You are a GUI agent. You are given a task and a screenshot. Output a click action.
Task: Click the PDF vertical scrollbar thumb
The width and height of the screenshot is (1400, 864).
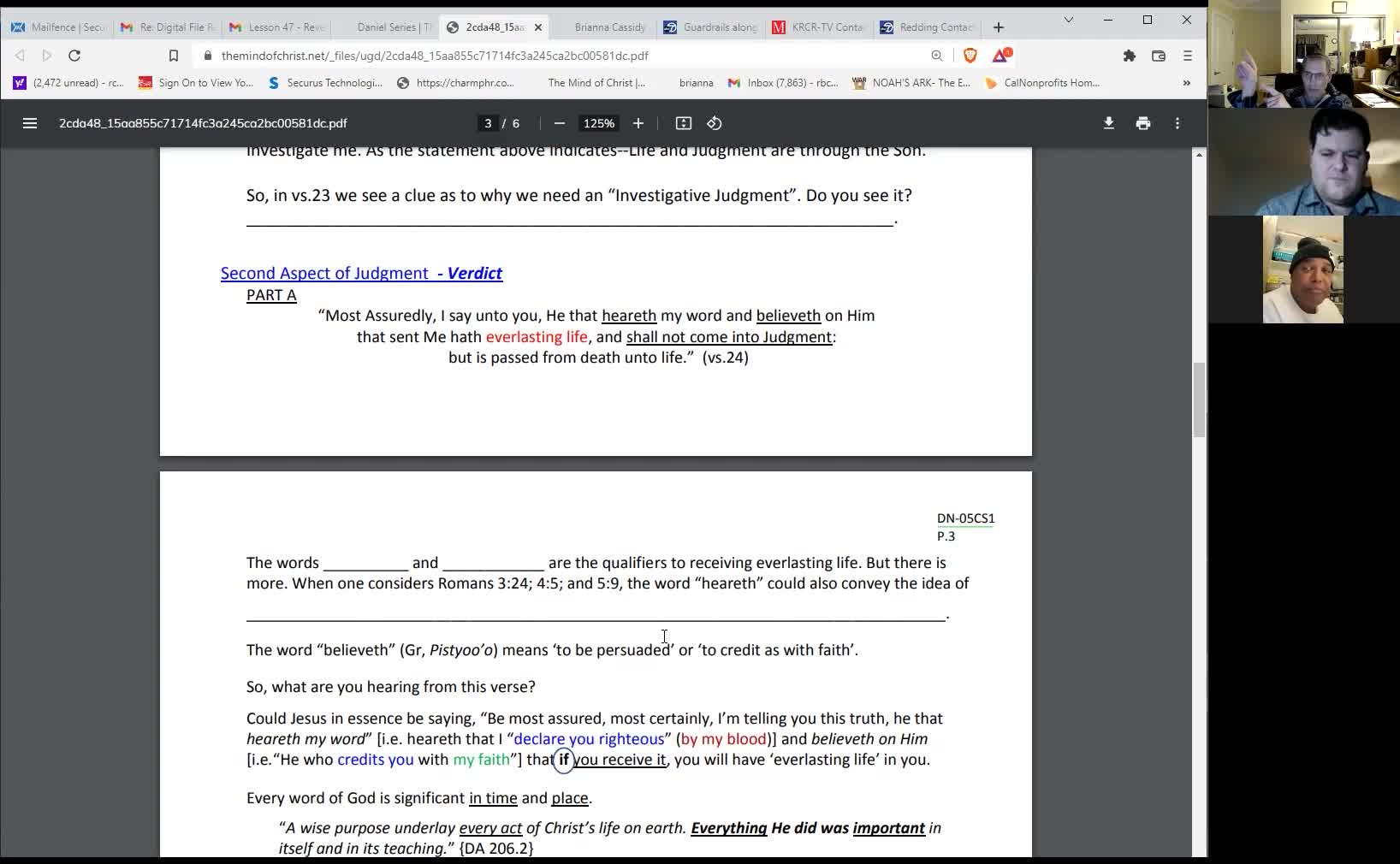click(x=1199, y=399)
